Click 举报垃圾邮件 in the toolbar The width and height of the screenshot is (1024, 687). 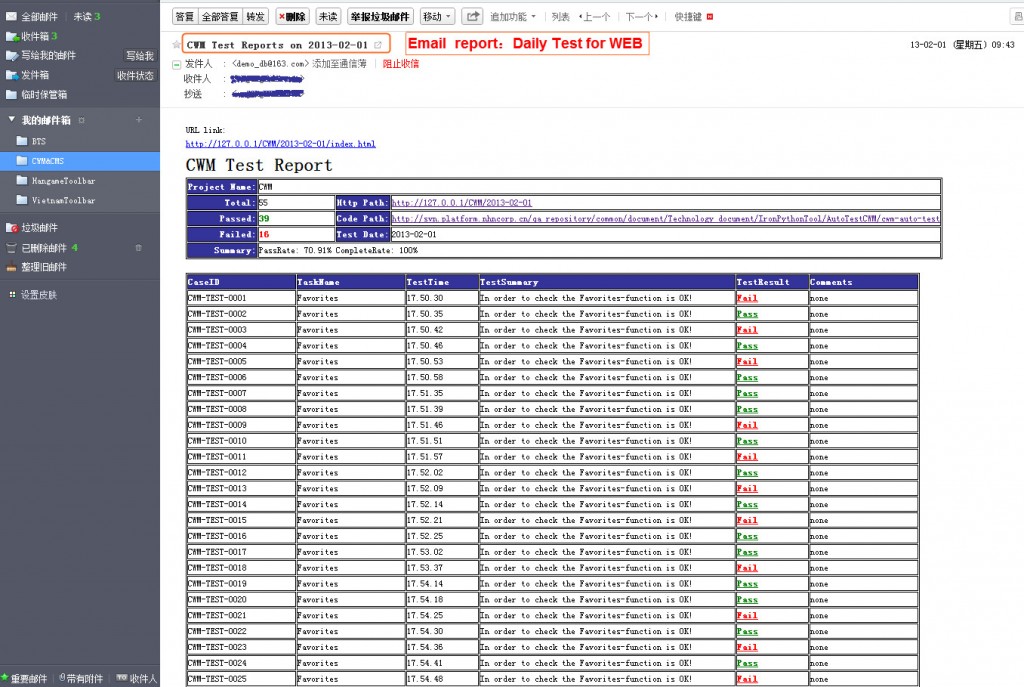coord(379,17)
